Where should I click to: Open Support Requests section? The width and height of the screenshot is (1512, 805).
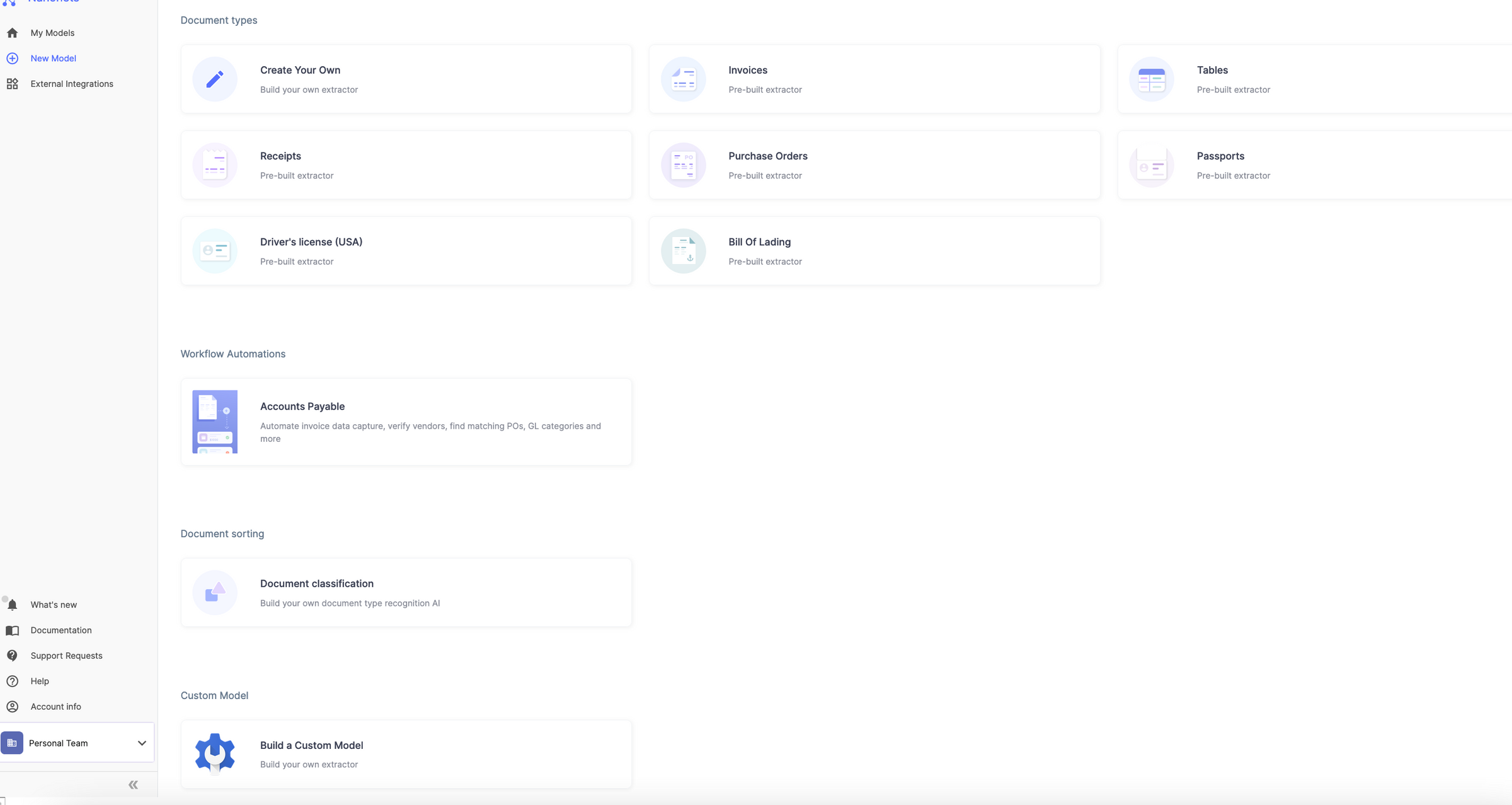[66, 655]
